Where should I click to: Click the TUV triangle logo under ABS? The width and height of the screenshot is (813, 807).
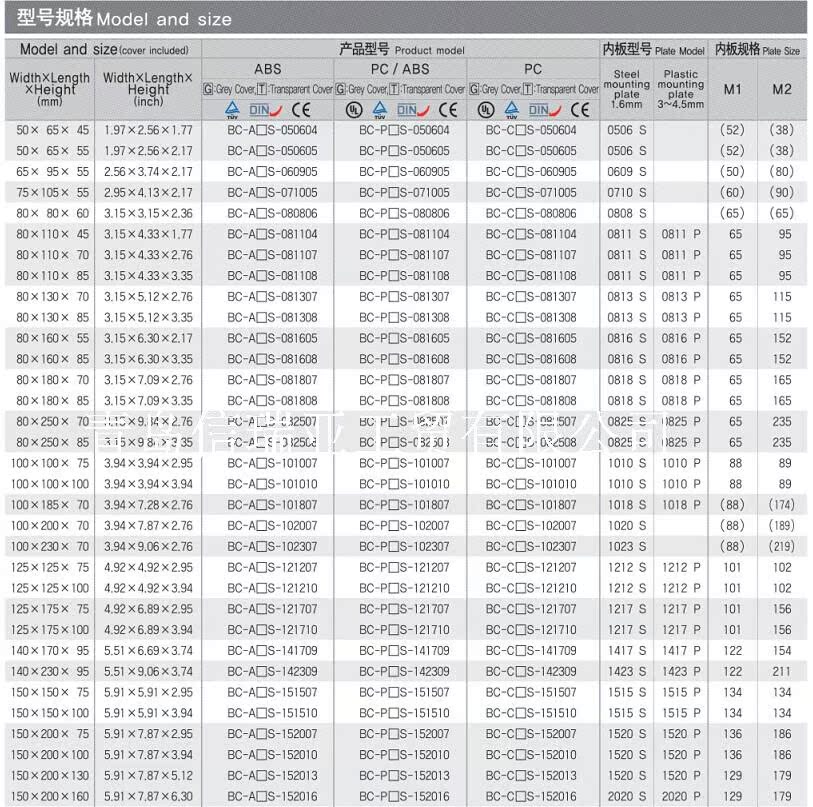click(232, 110)
